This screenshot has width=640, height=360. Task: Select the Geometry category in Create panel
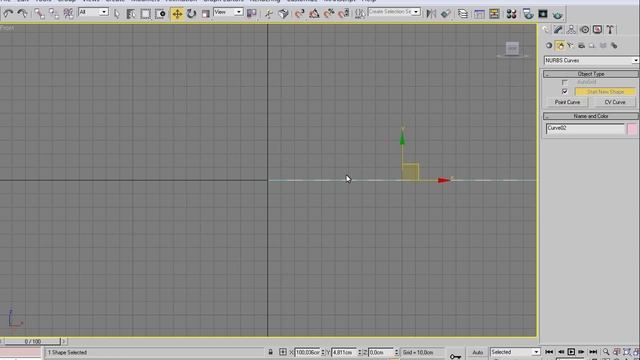tap(549, 46)
